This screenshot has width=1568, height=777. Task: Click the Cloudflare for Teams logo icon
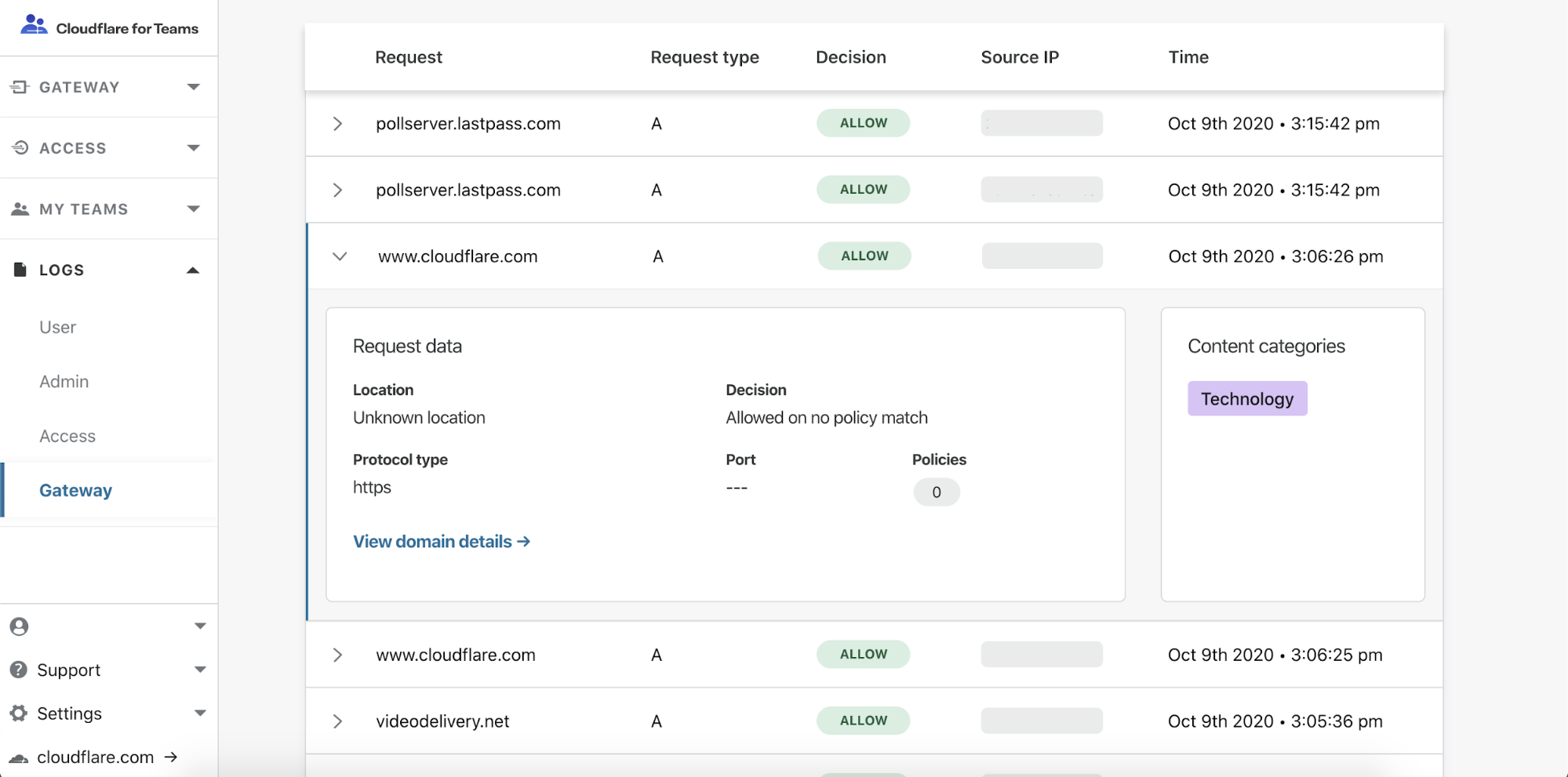click(x=34, y=25)
